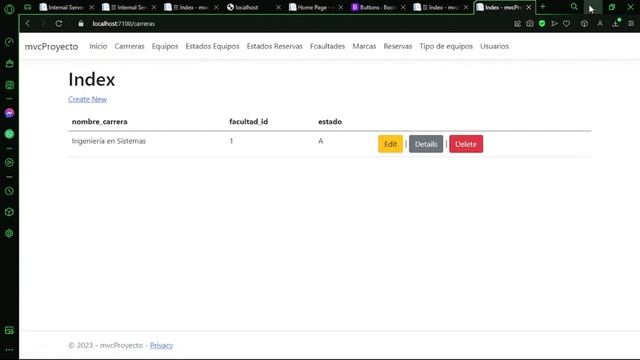This screenshot has height=360, width=640.
Task: Close the active Index - mvcProyecto tab
Action: [529, 7]
